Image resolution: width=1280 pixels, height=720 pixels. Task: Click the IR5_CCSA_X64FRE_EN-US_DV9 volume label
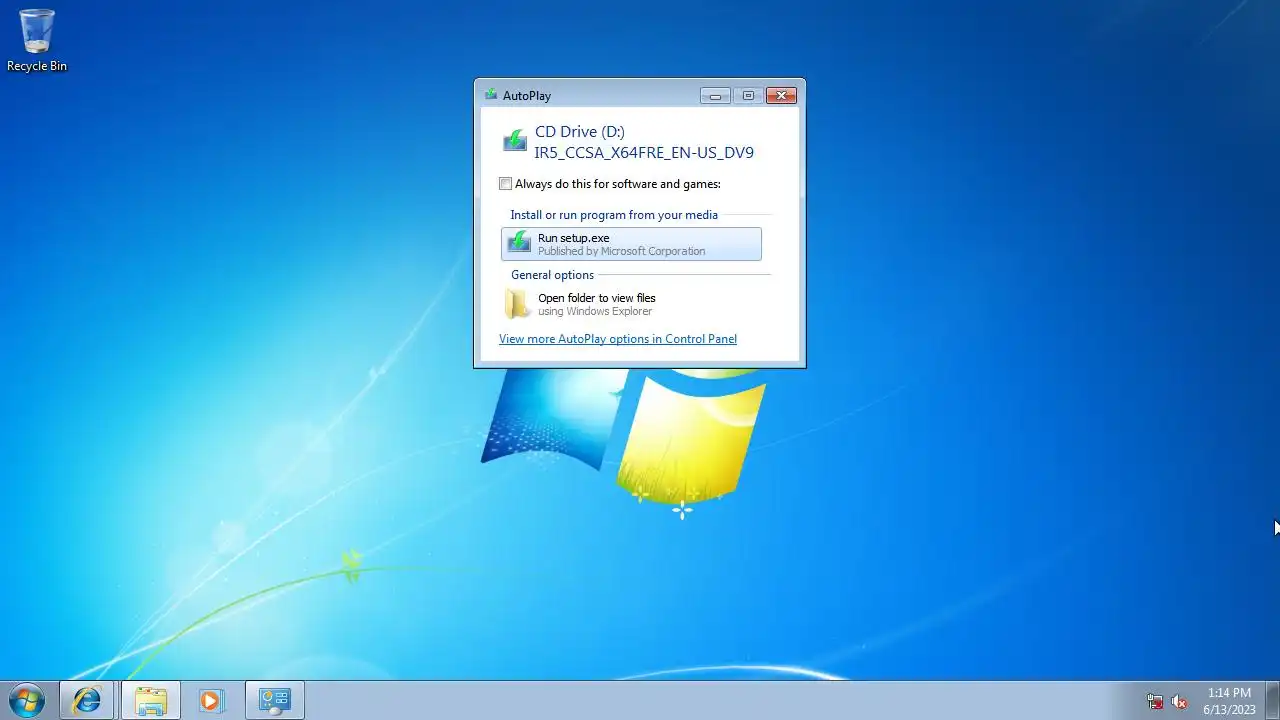click(644, 153)
